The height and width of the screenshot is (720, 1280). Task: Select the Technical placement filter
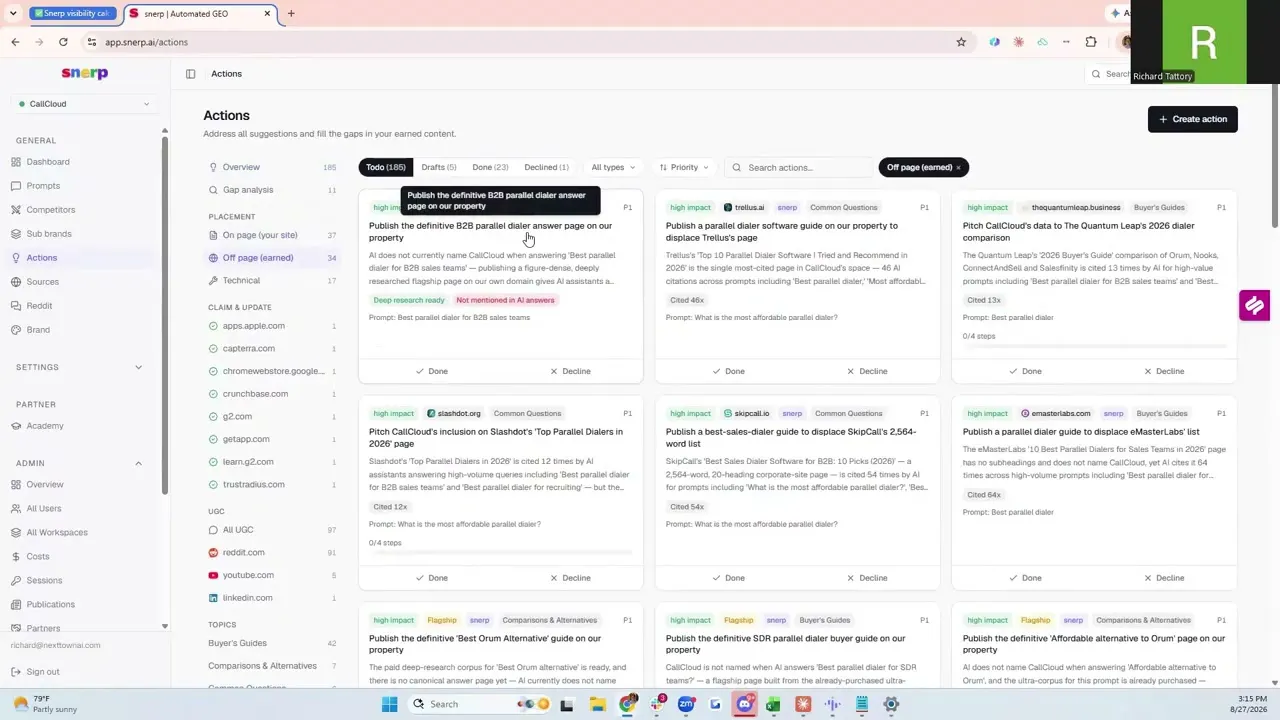[x=272, y=281]
